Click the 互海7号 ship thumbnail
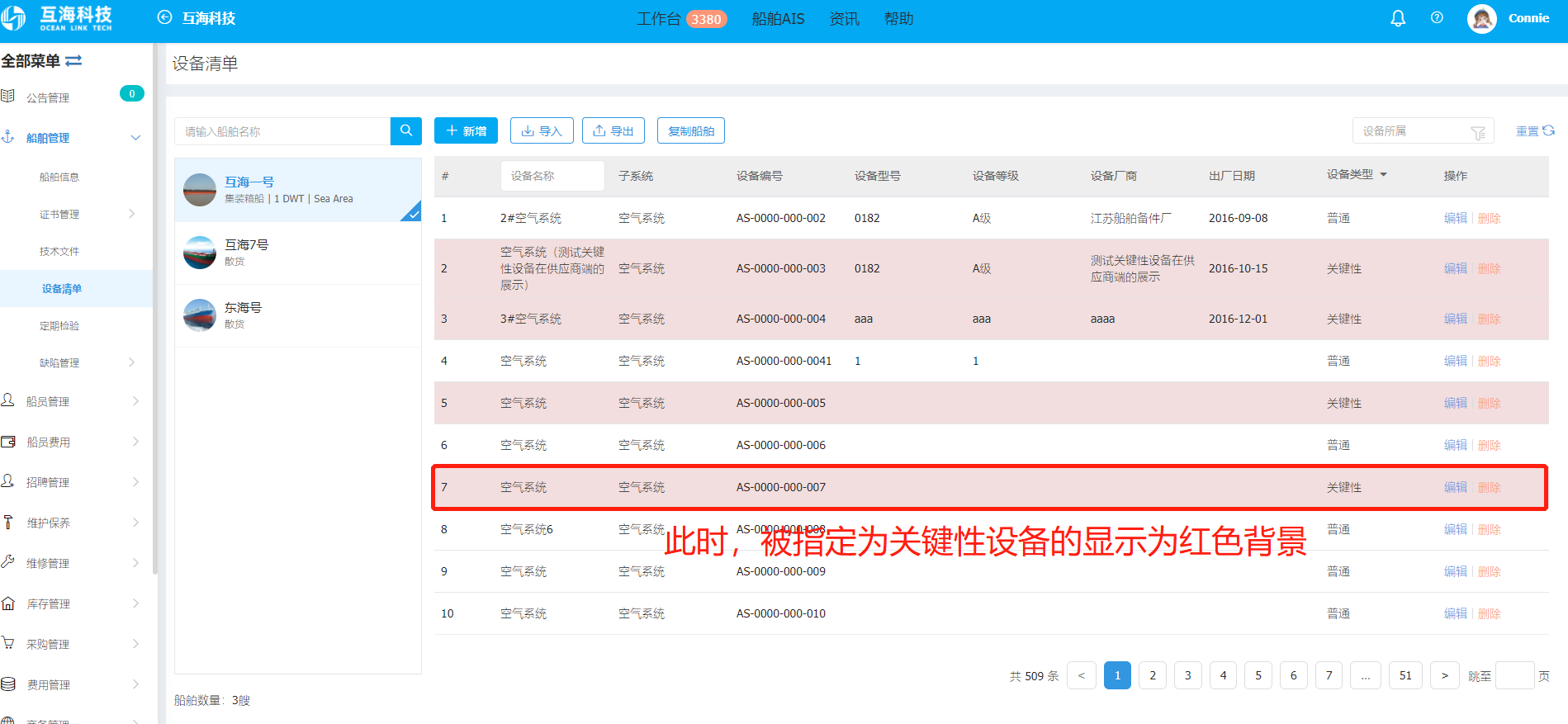The height and width of the screenshot is (724, 1568). pyautogui.click(x=200, y=253)
